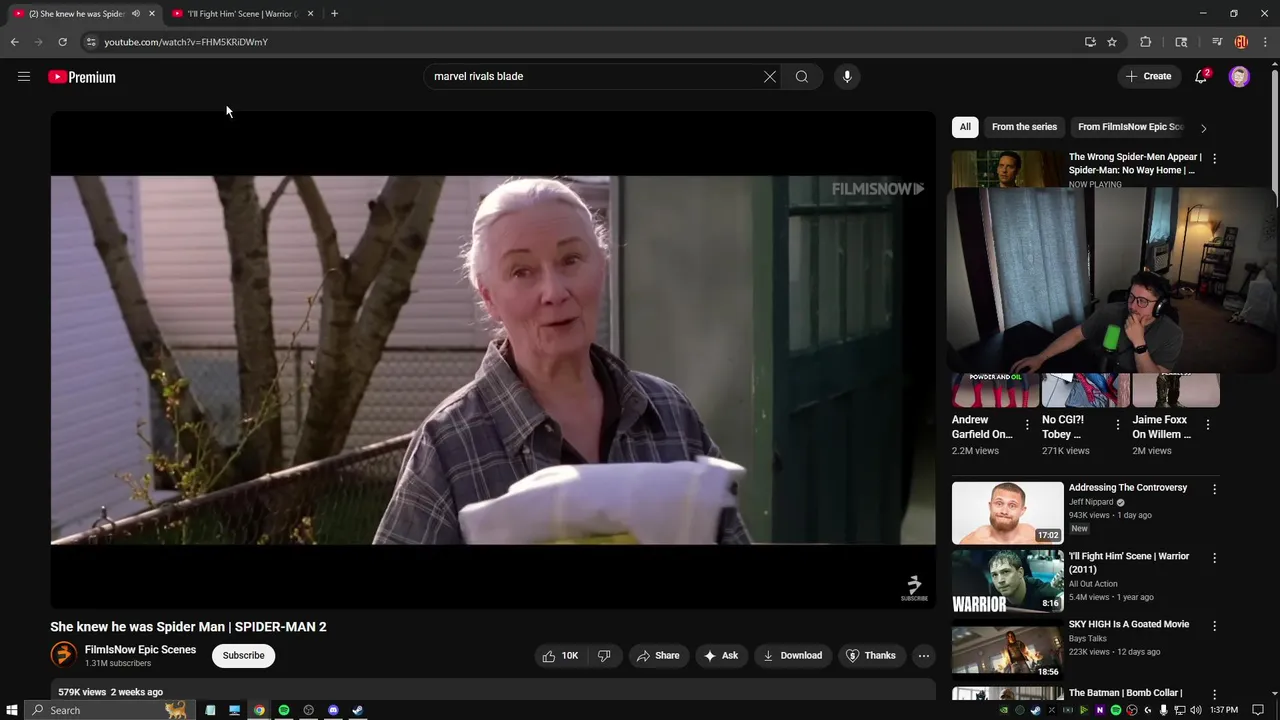Play Warrior 'I'll Fight Him' thumbnail

click(x=1007, y=582)
